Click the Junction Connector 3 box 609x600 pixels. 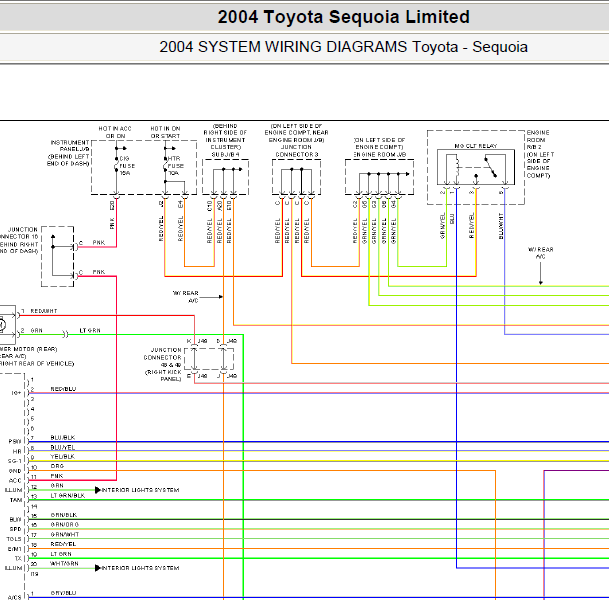tap(296, 177)
